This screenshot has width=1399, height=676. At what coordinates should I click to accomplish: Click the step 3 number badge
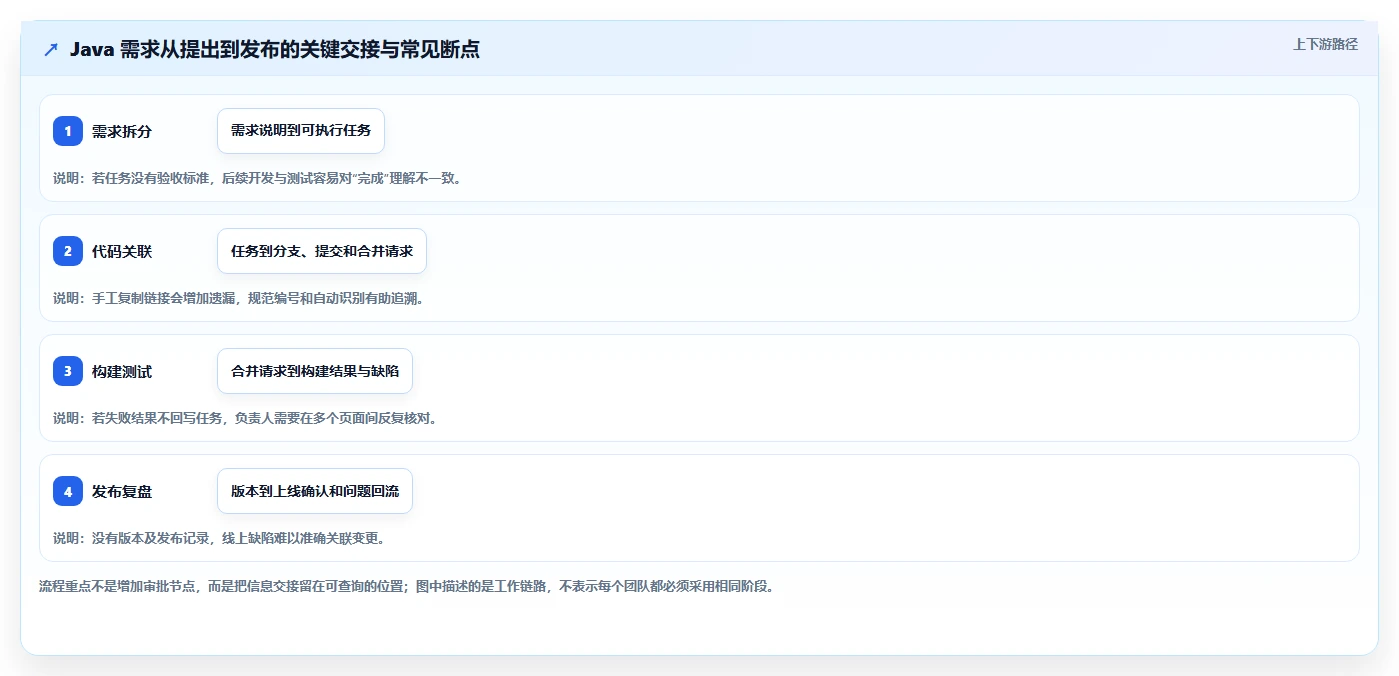[x=68, y=371]
